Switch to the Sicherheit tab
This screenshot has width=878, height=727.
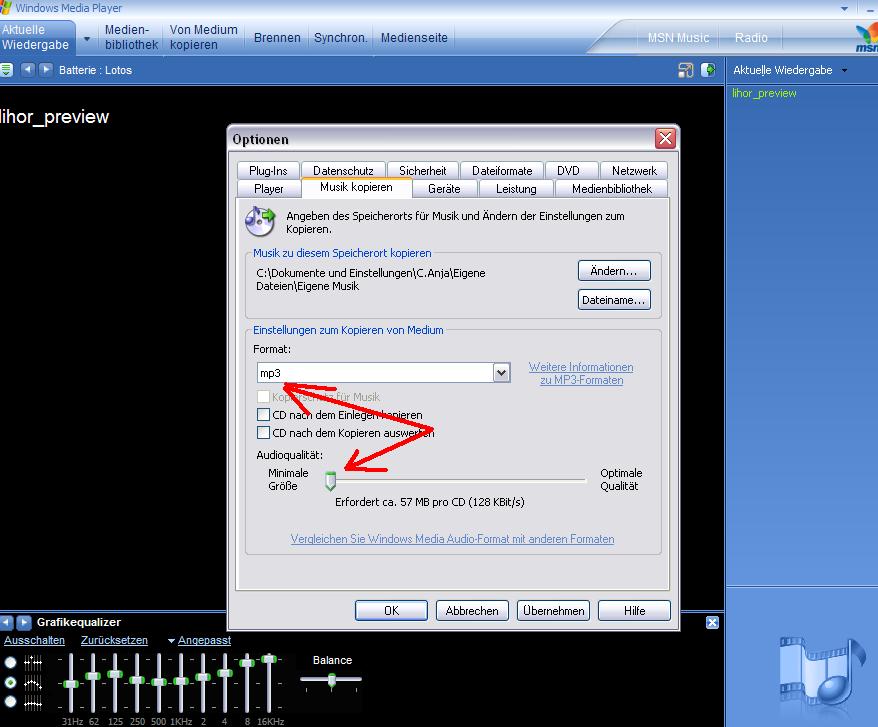423,170
